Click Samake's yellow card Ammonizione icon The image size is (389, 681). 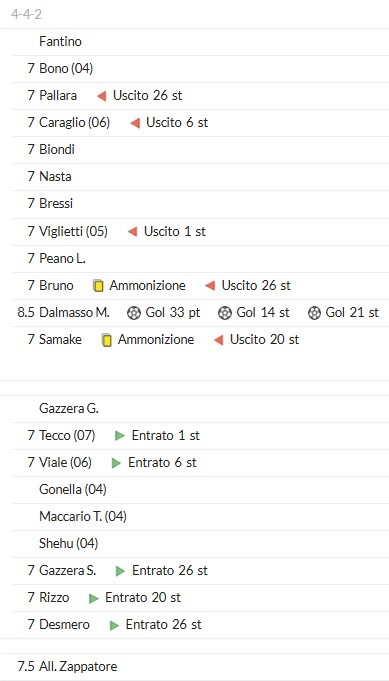(107, 340)
